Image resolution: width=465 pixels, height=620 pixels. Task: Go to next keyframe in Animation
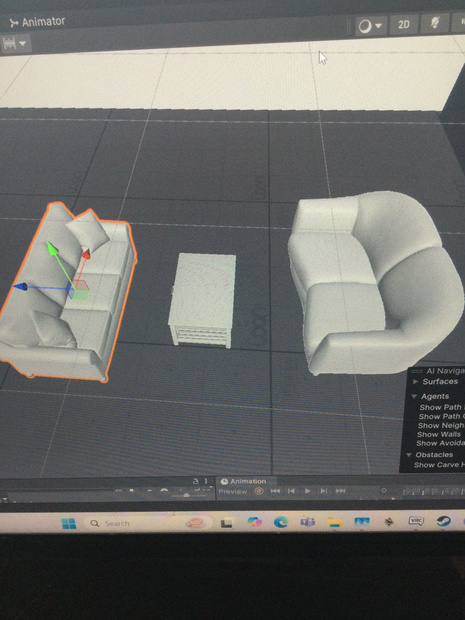[324, 491]
